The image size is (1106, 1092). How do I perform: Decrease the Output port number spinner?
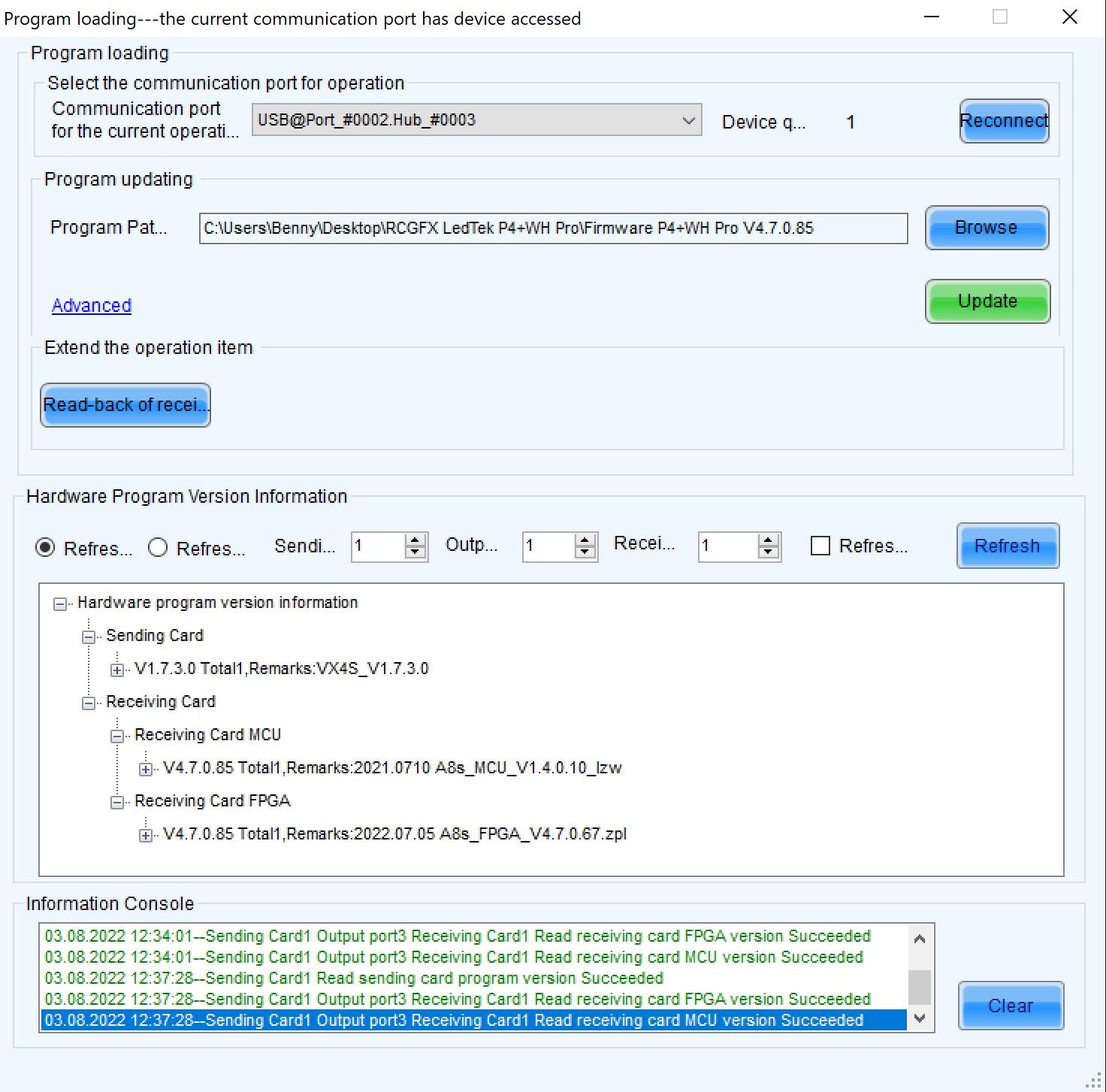pyautogui.click(x=585, y=553)
